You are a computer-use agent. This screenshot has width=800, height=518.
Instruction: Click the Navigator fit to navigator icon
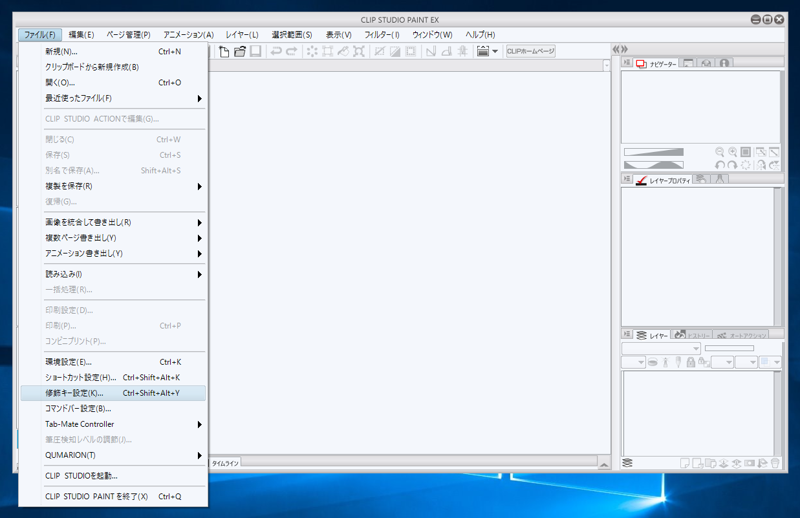click(774, 152)
